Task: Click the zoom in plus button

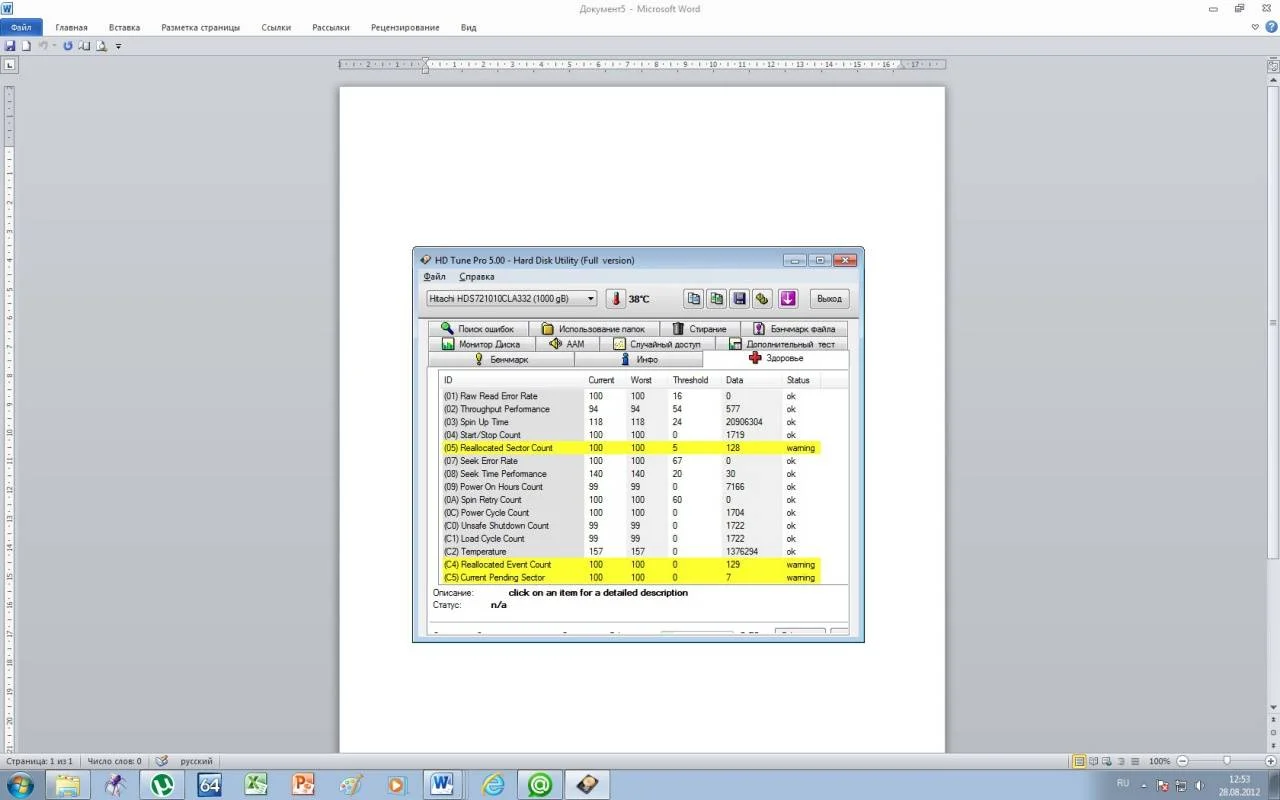Action: (x=1271, y=761)
